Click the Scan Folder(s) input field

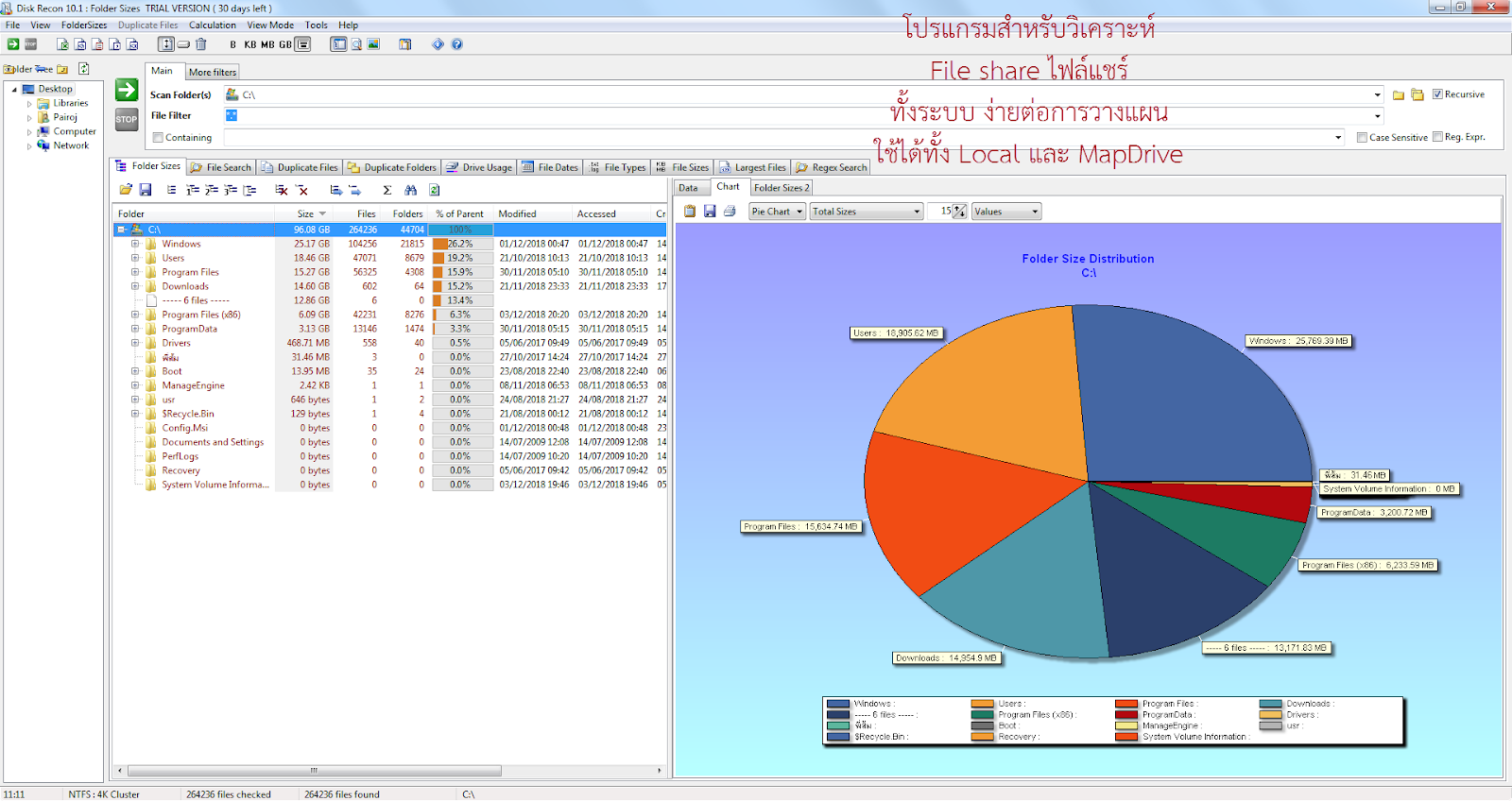click(802, 94)
